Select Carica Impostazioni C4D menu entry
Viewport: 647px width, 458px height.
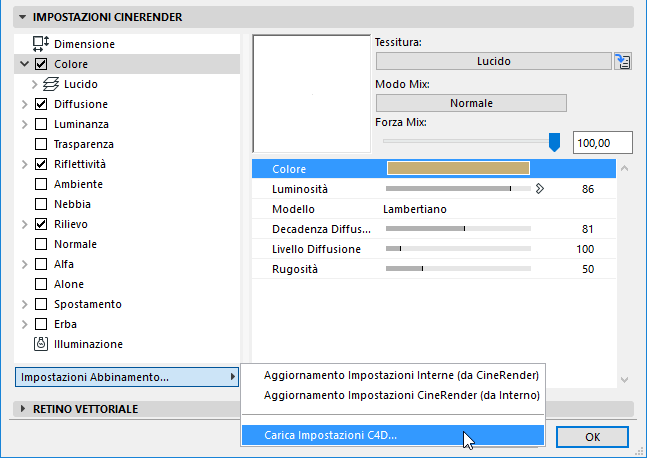tap(393, 435)
